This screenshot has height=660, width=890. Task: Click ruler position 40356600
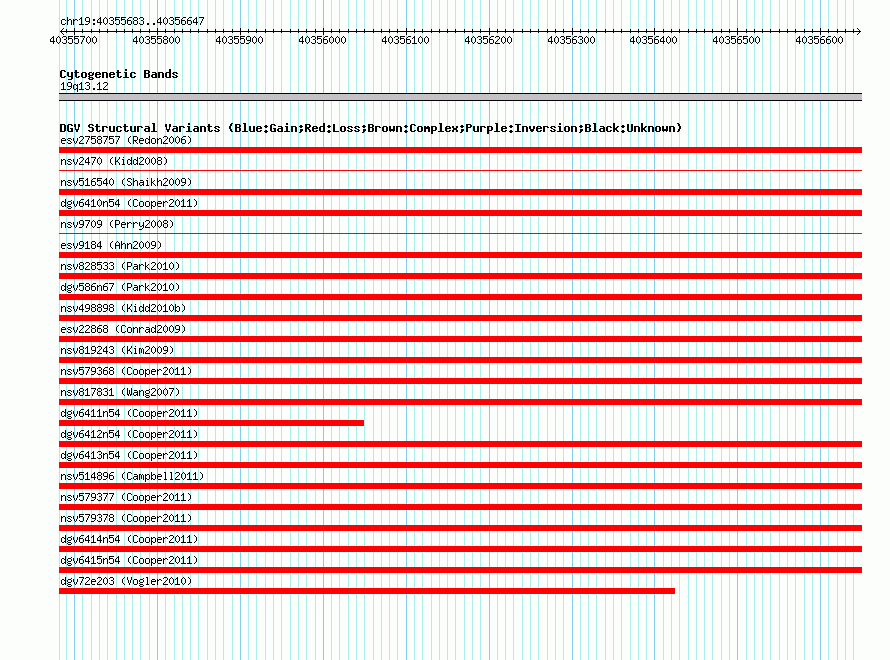[819, 40]
